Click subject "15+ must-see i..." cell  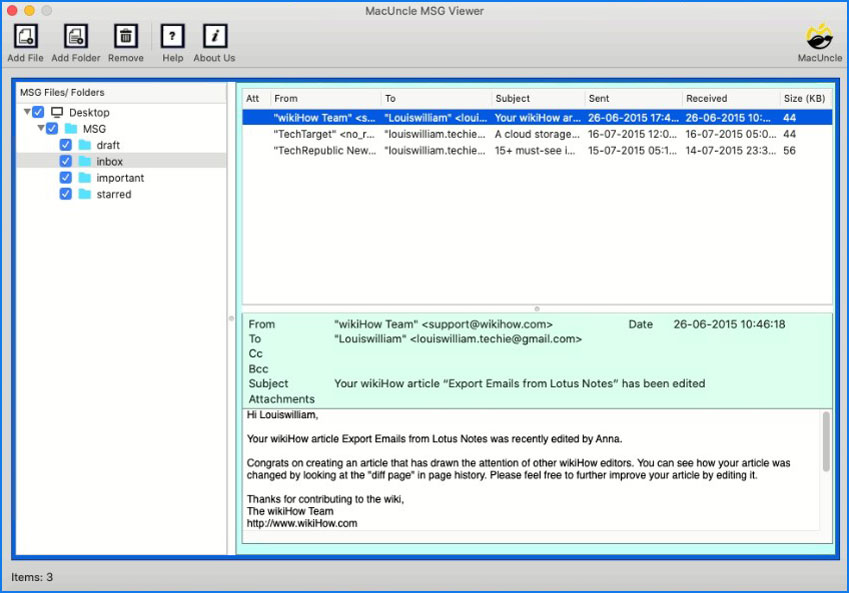click(535, 150)
